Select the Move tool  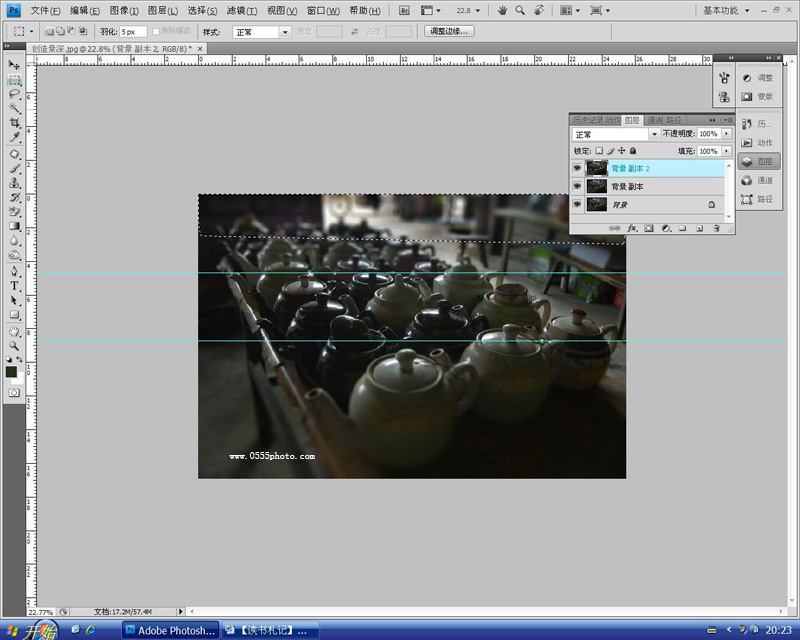tap(14, 64)
